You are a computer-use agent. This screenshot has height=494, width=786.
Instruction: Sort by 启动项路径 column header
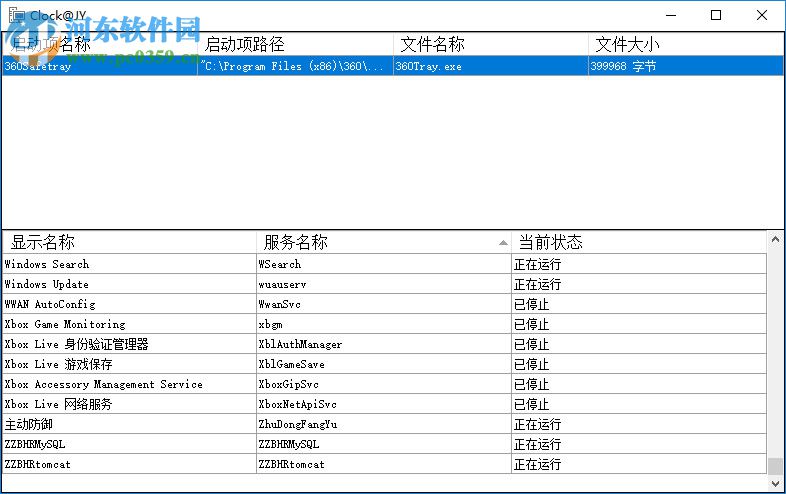[x=296, y=44]
